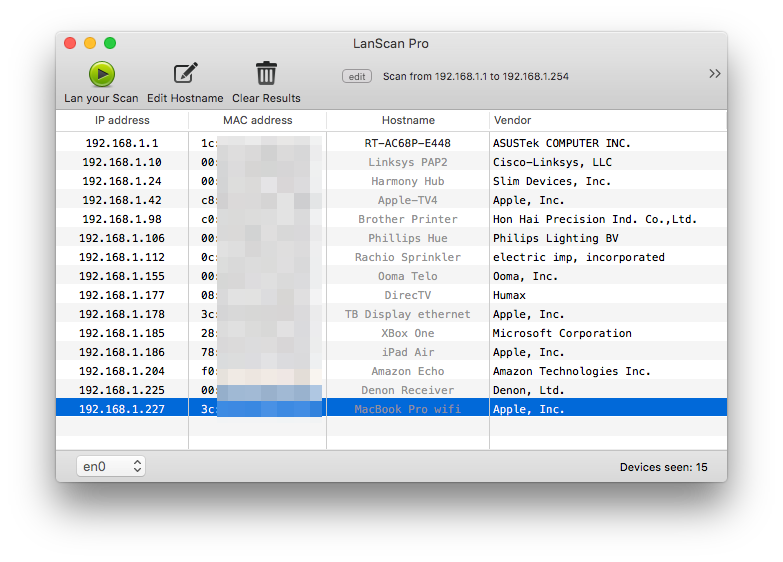
Task: Click vendor Hon Hai Precision Ind.
Action: tap(595, 219)
